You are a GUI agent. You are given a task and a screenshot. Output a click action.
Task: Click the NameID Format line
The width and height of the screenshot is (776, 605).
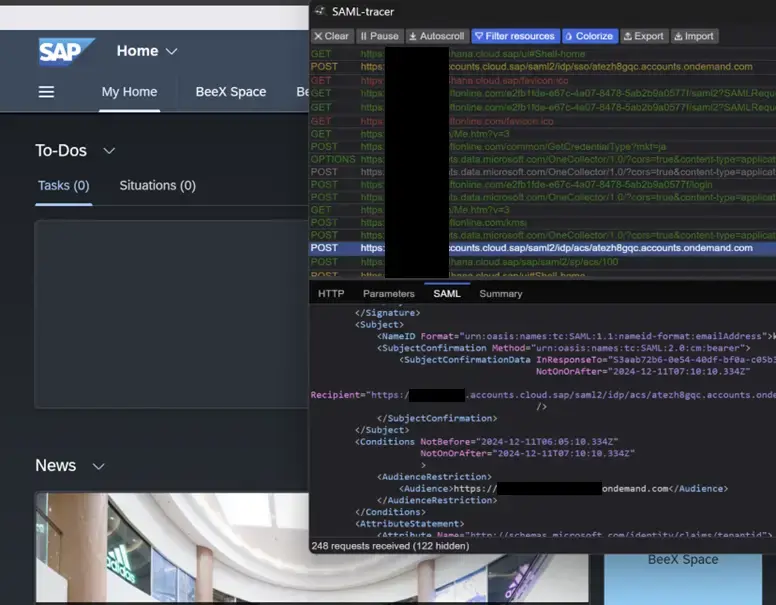(576, 336)
